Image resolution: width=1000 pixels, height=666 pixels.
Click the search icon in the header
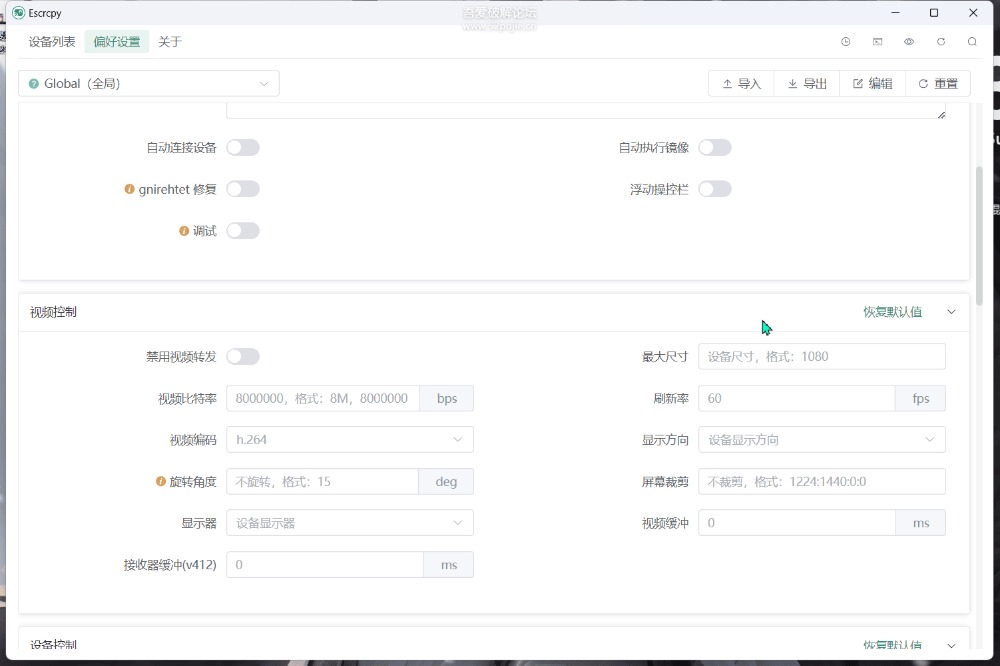[972, 42]
